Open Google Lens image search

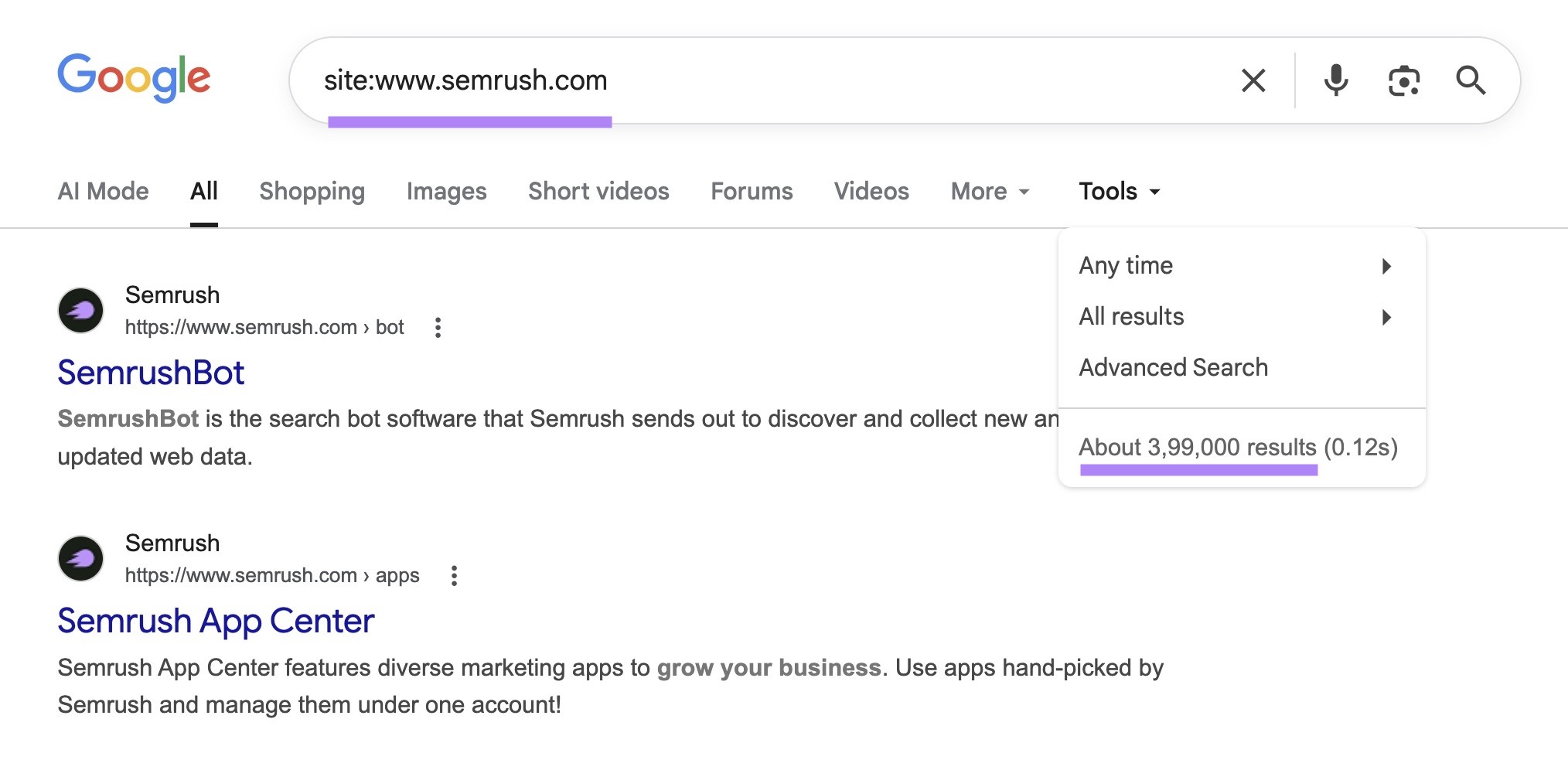click(1403, 80)
